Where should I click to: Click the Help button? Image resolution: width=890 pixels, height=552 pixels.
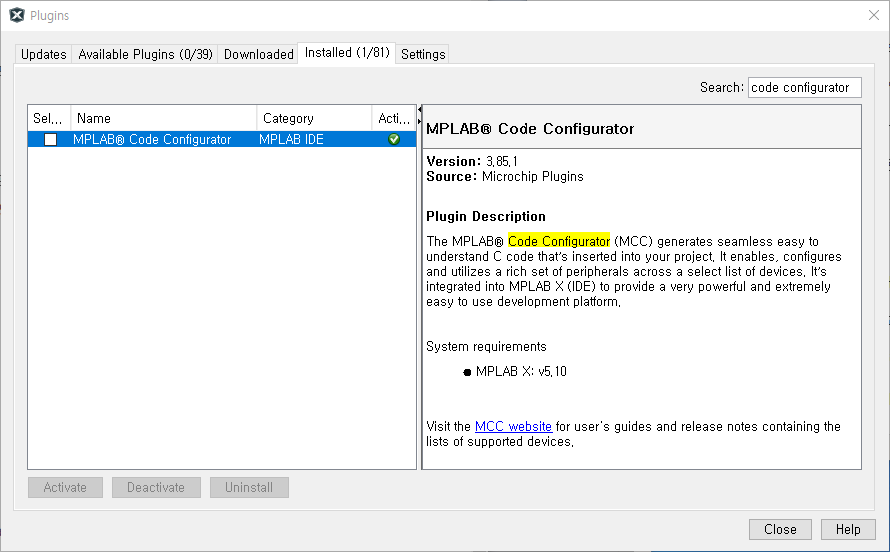[848, 529]
